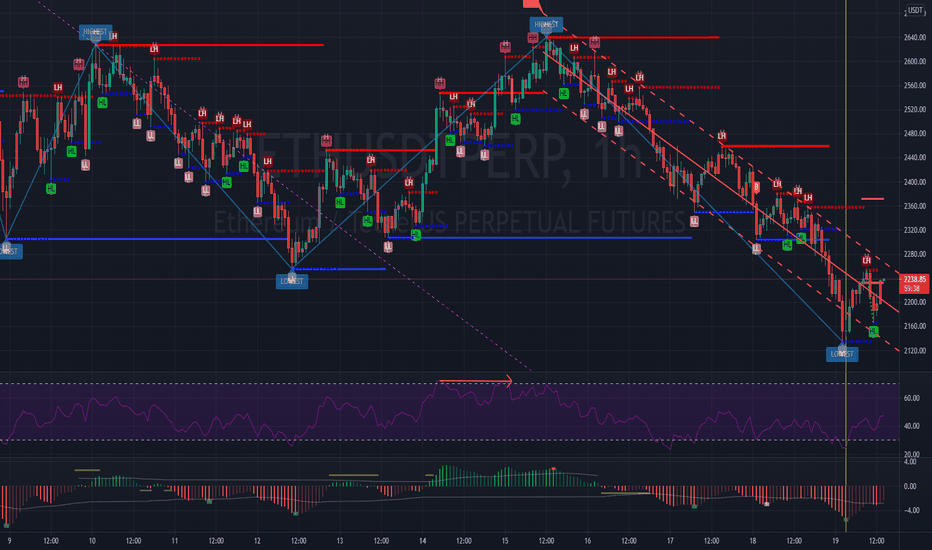Screen dimensions: 932x550
Task: Click the −4.00 value on the histogram scale
Action: pyautogui.click(x=911, y=511)
